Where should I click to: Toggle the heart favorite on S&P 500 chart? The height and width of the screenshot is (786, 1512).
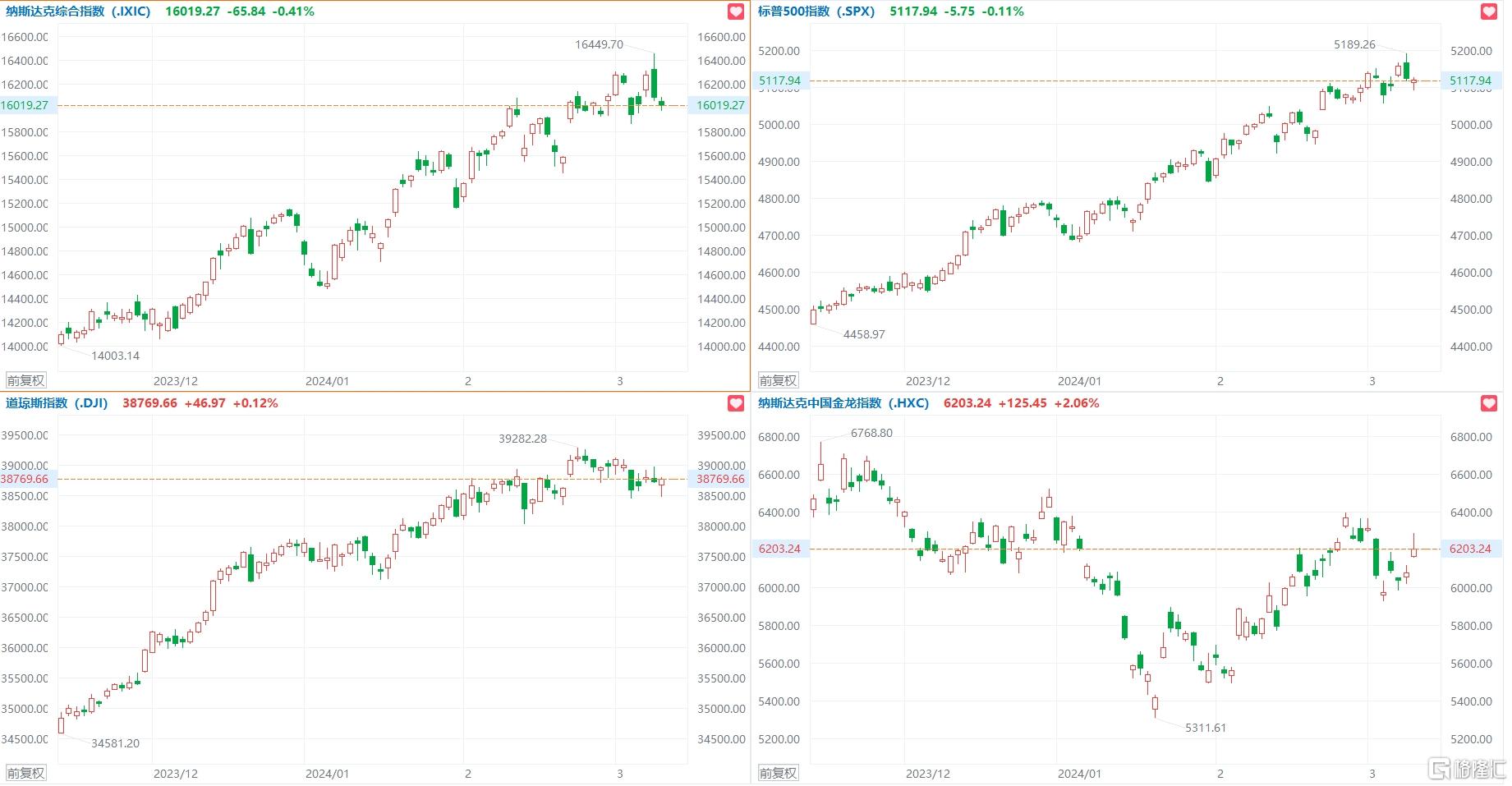pos(1488,11)
